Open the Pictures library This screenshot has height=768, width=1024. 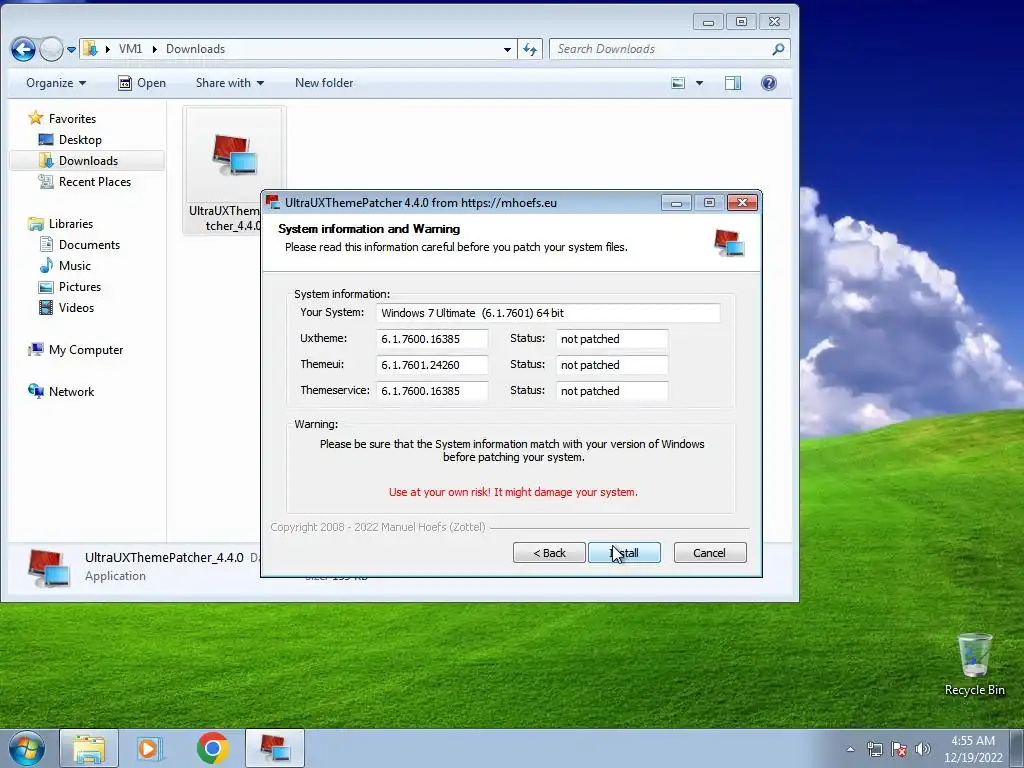(x=80, y=287)
